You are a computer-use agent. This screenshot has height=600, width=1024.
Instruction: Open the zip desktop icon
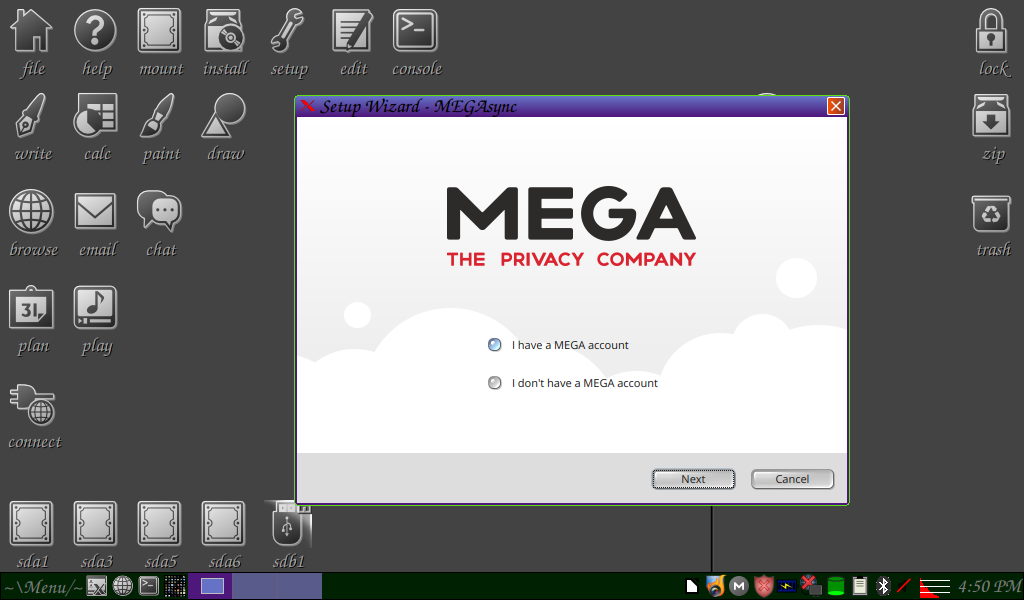coord(991,128)
